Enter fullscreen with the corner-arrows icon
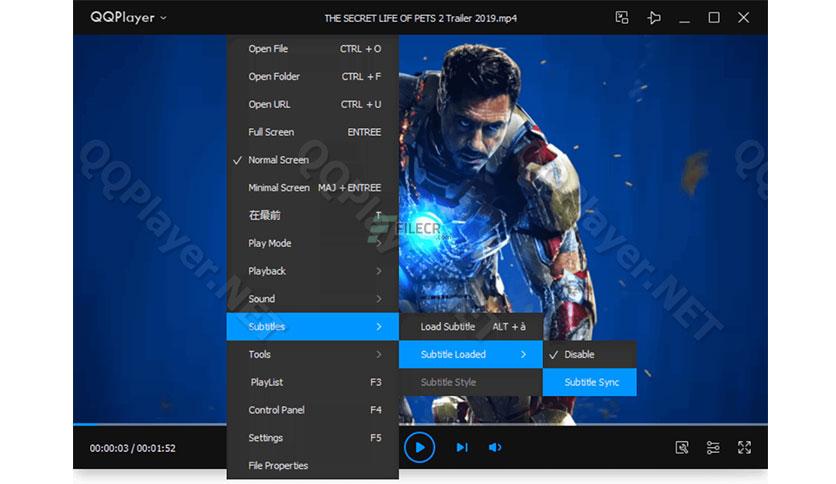This screenshot has height=484, width=836. point(744,447)
